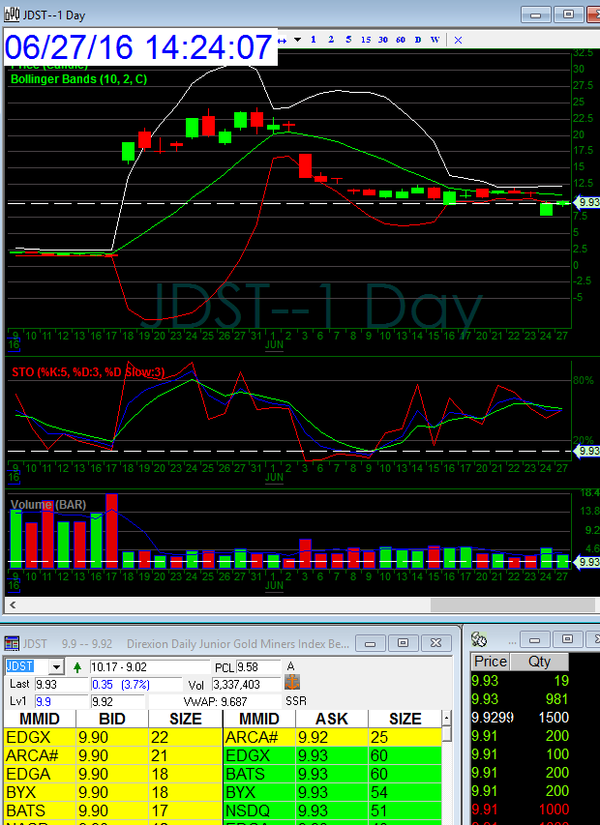Click the Level 2 window title icon
Image resolution: width=600 pixels, height=825 pixels.
pyautogui.click(x=12, y=642)
